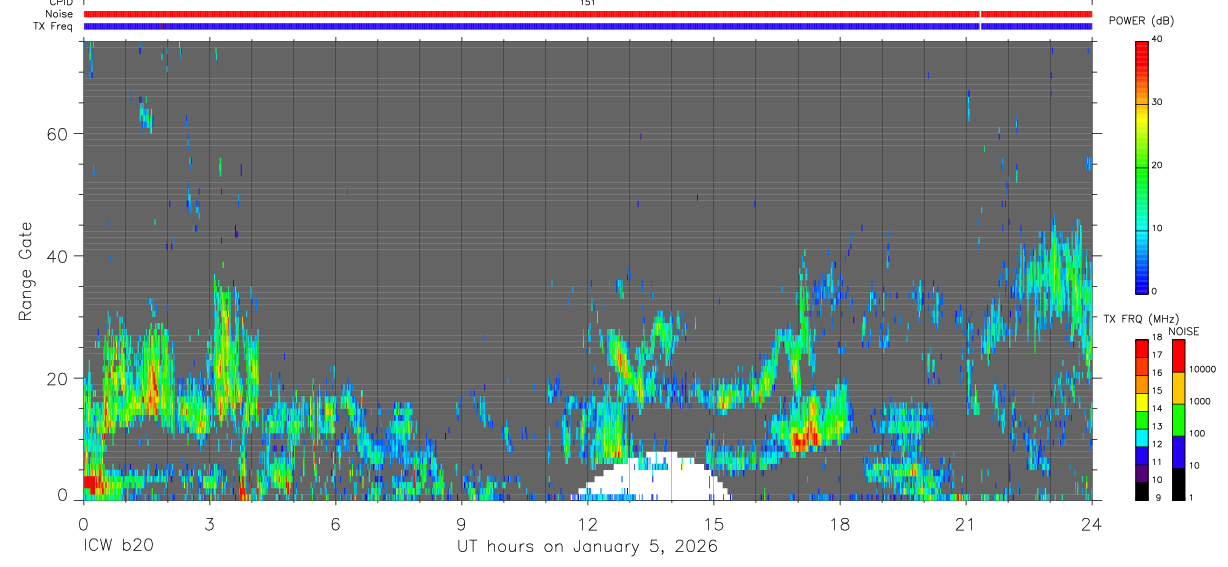Image resolution: width=1228 pixels, height=567 pixels.
Task: Click the blue TX Freq strip above the plot
Action: click(x=587, y=26)
